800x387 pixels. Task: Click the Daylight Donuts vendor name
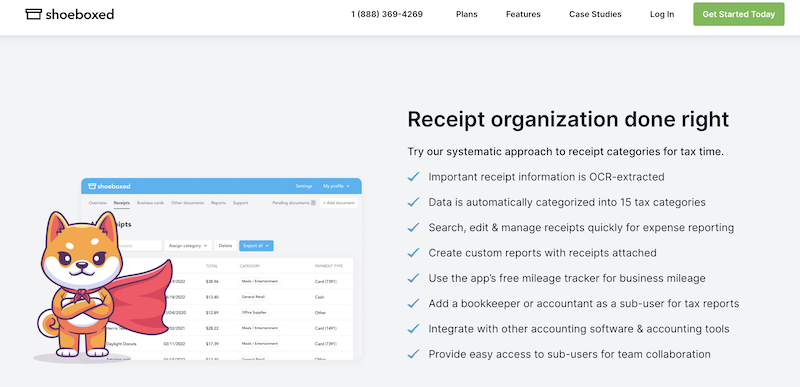[x=121, y=344]
